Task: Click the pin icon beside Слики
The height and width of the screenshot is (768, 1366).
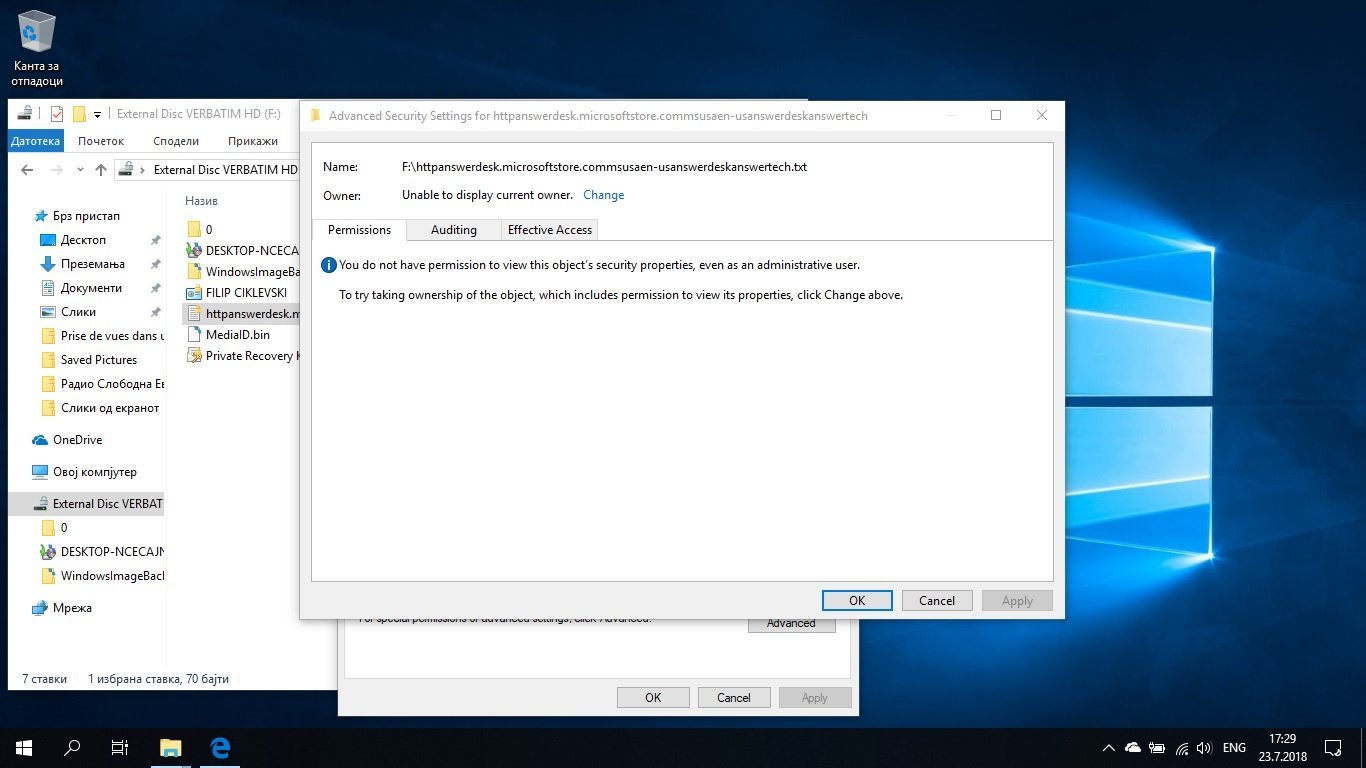Action: [155, 312]
